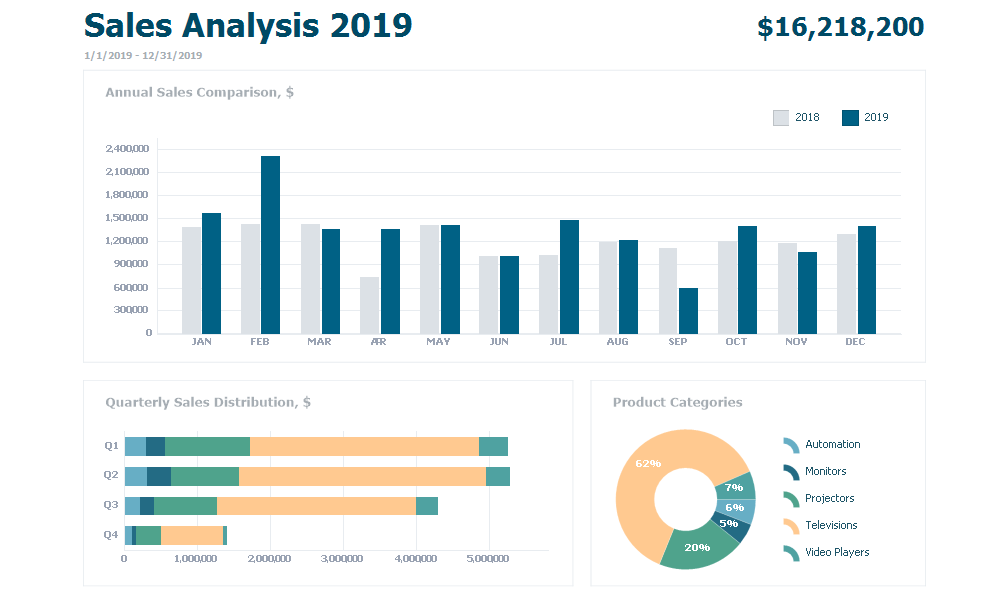Expand the Product Categories panel header

pos(677,402)
